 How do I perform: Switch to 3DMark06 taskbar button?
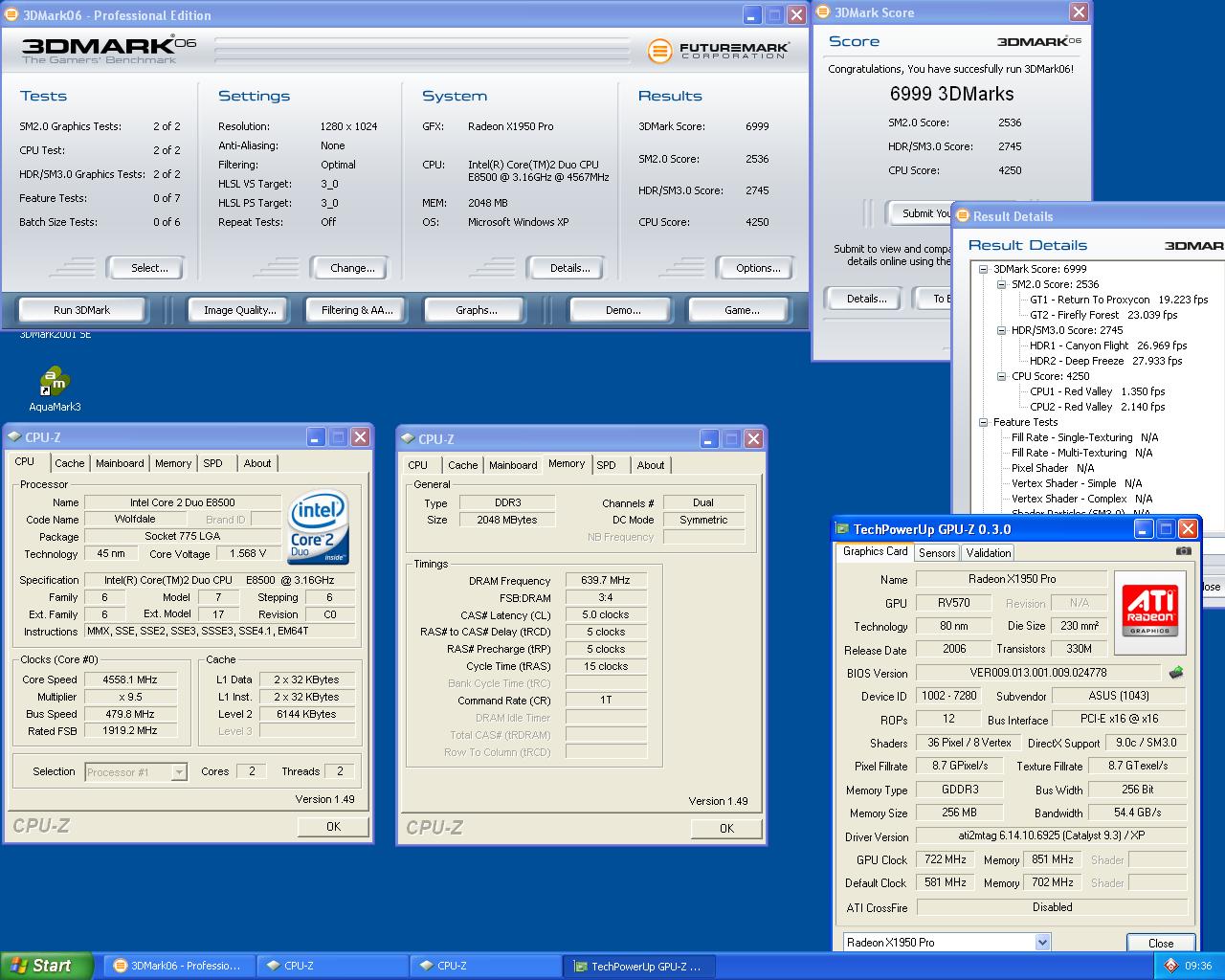179,966
